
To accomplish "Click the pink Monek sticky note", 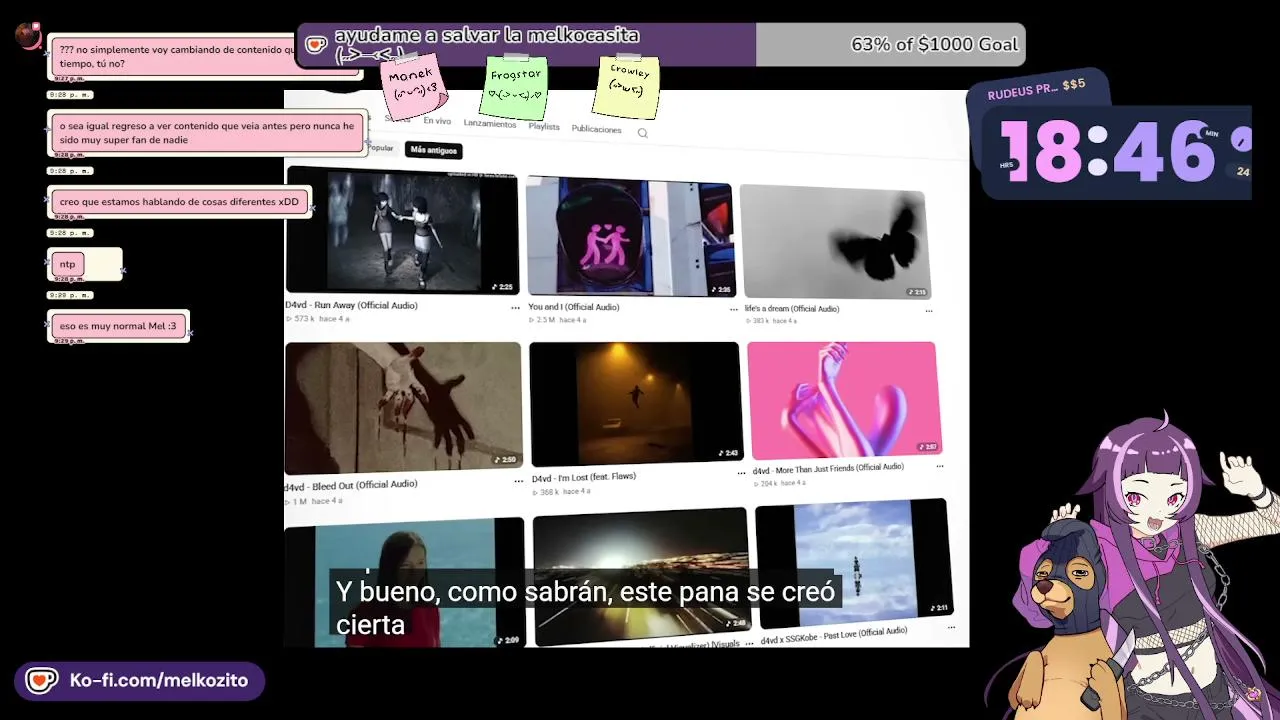I will tap(414, 85).
